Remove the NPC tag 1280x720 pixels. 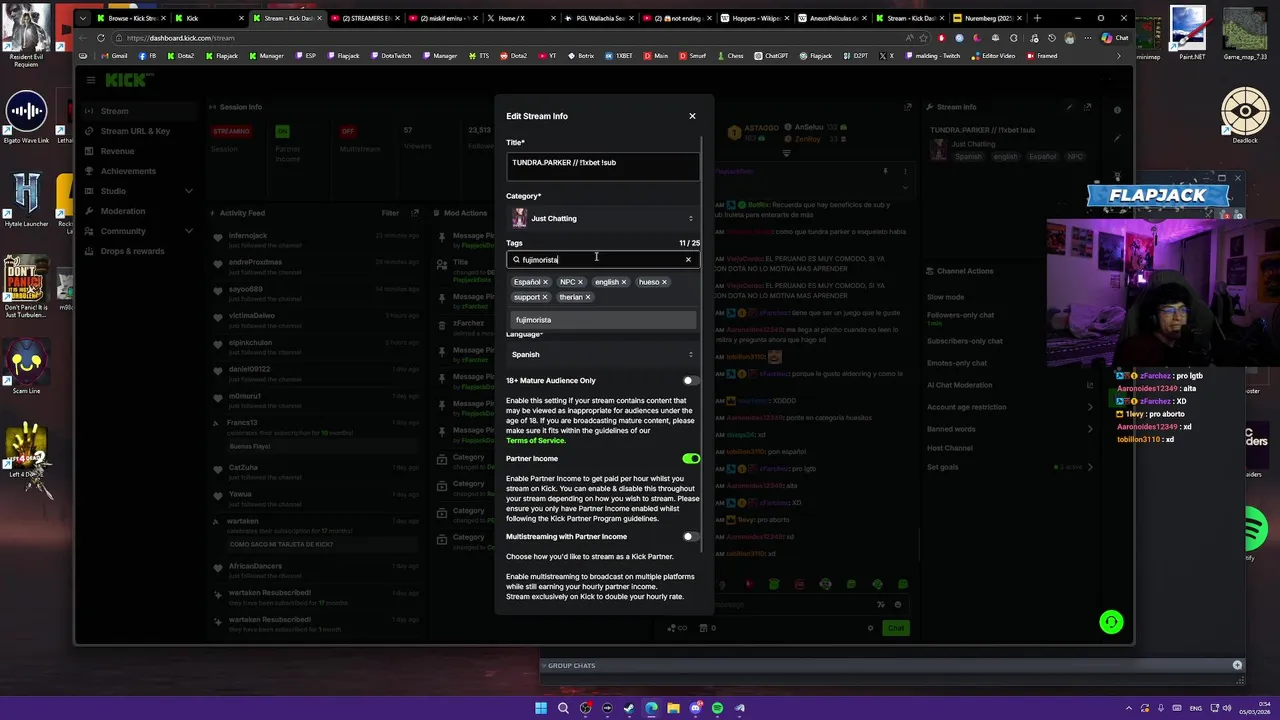tap(580, 282)
